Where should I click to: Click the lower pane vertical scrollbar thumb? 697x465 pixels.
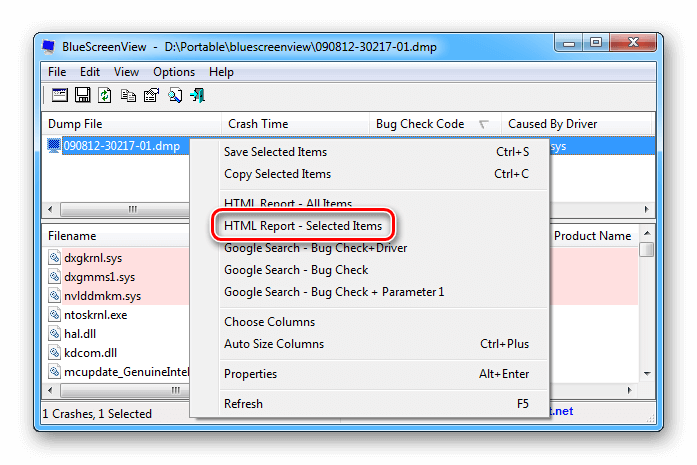pyautogui.click(x=647, y=249)
